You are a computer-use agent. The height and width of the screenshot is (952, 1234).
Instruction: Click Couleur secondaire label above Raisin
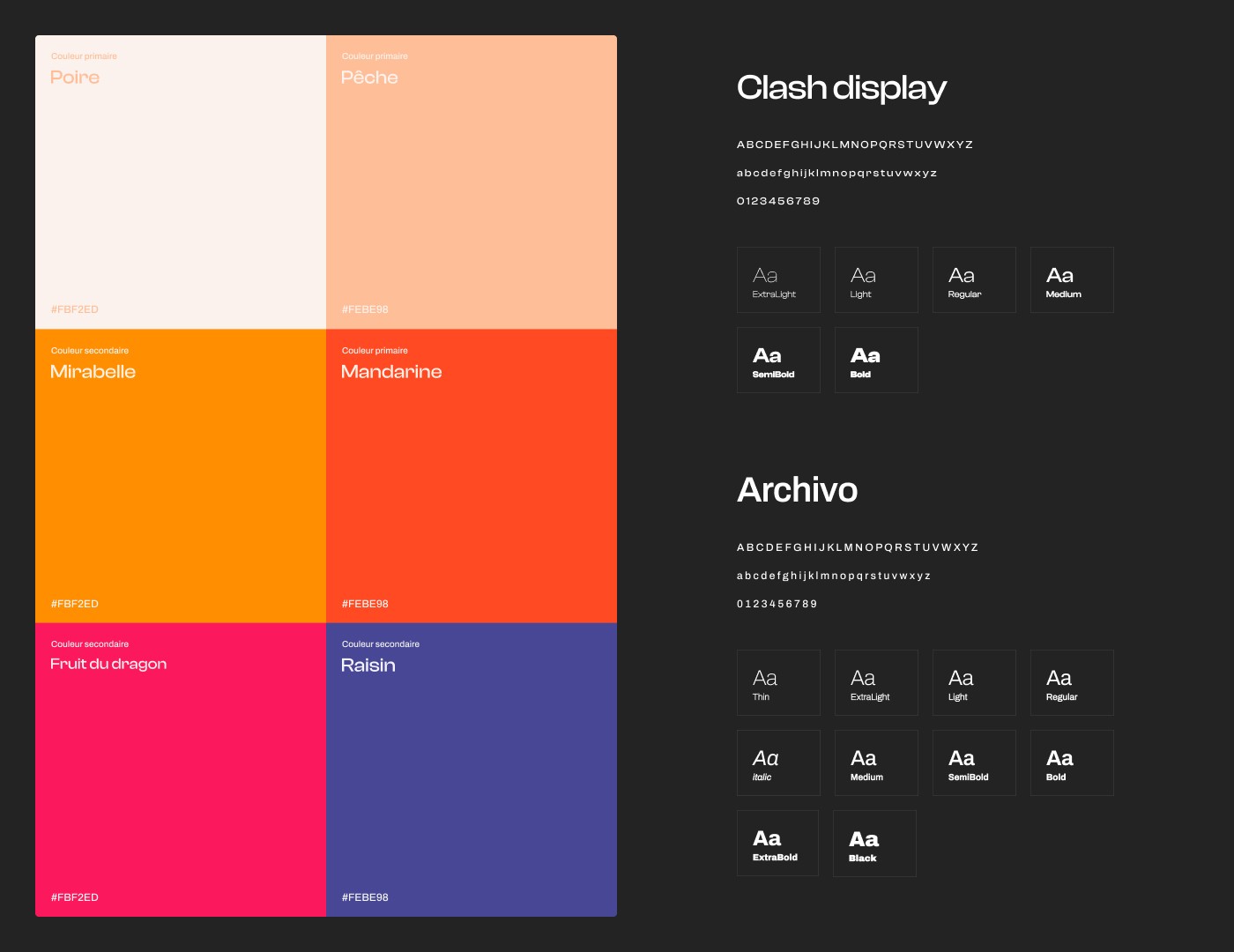pyautogui.click(x=381, y=644)
